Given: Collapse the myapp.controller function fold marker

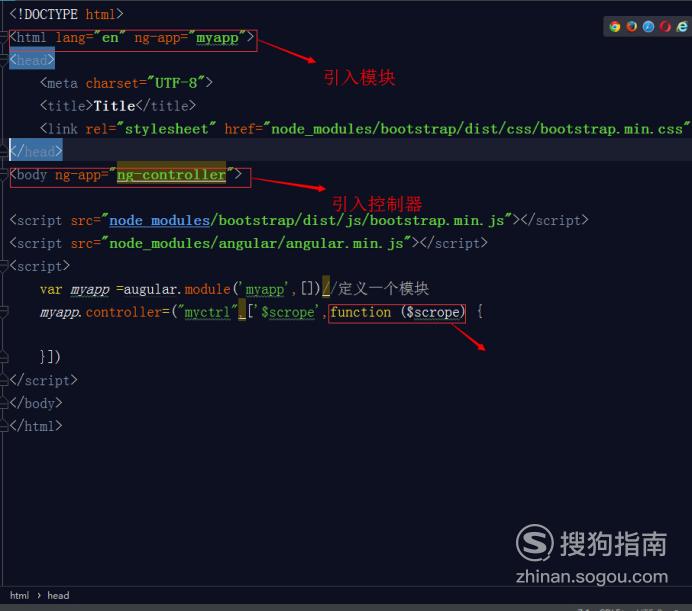Looking at the screenshot, I should pos(4,312).
